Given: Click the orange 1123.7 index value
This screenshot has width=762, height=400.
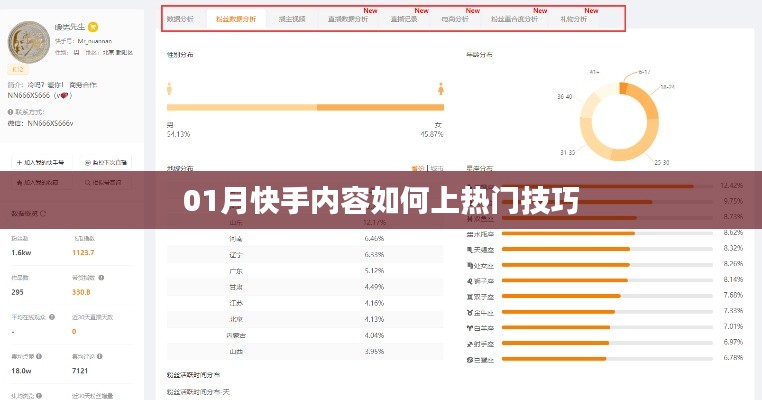Looking at the screenshot, I should point(83,253).
